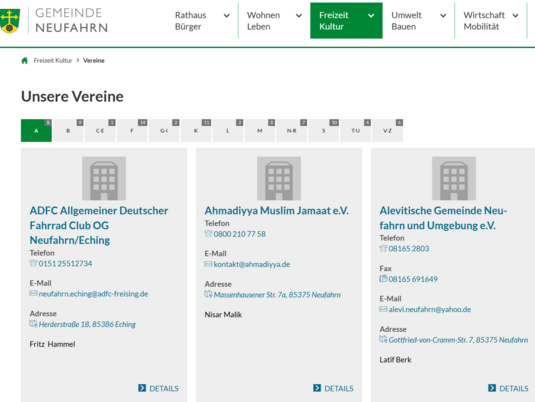Click Freizeit Kultur breadcrumb link

coord(53,60)
